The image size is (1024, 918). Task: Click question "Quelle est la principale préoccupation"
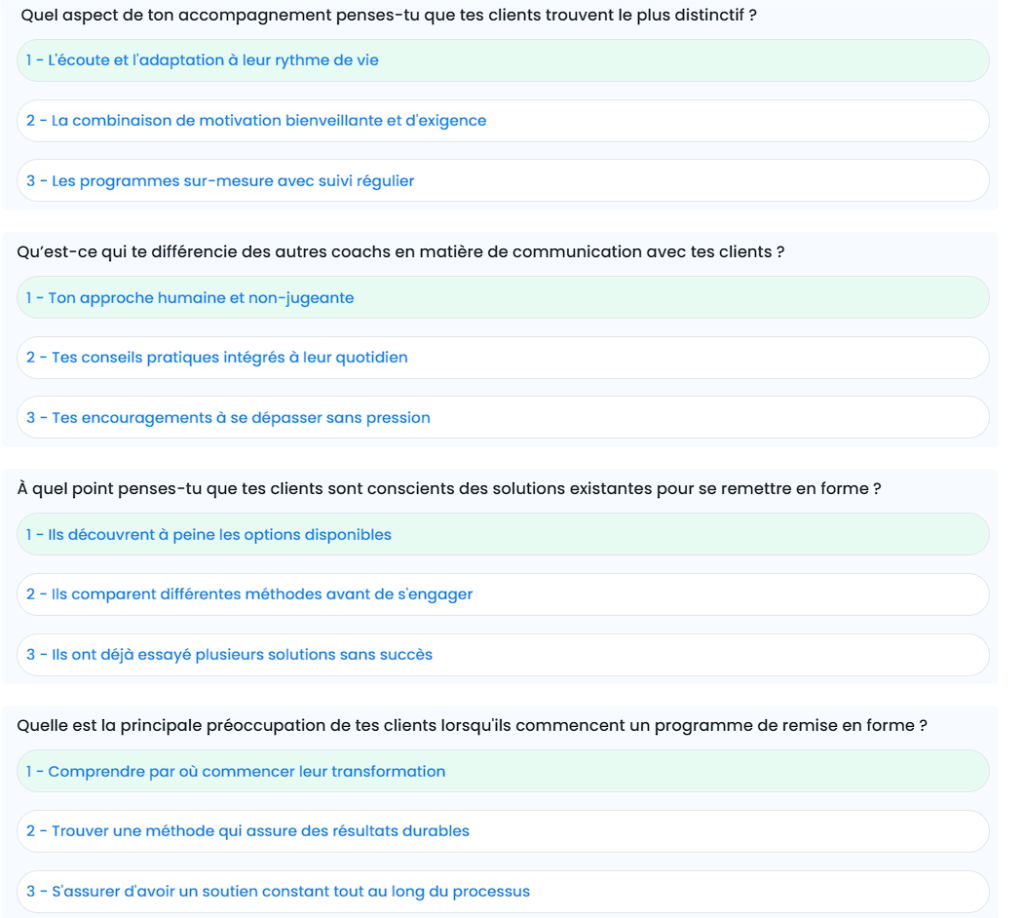point(472,726)
